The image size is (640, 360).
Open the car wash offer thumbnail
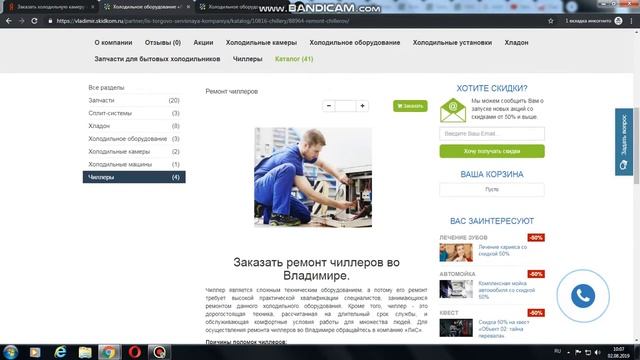tap(456, 289)
